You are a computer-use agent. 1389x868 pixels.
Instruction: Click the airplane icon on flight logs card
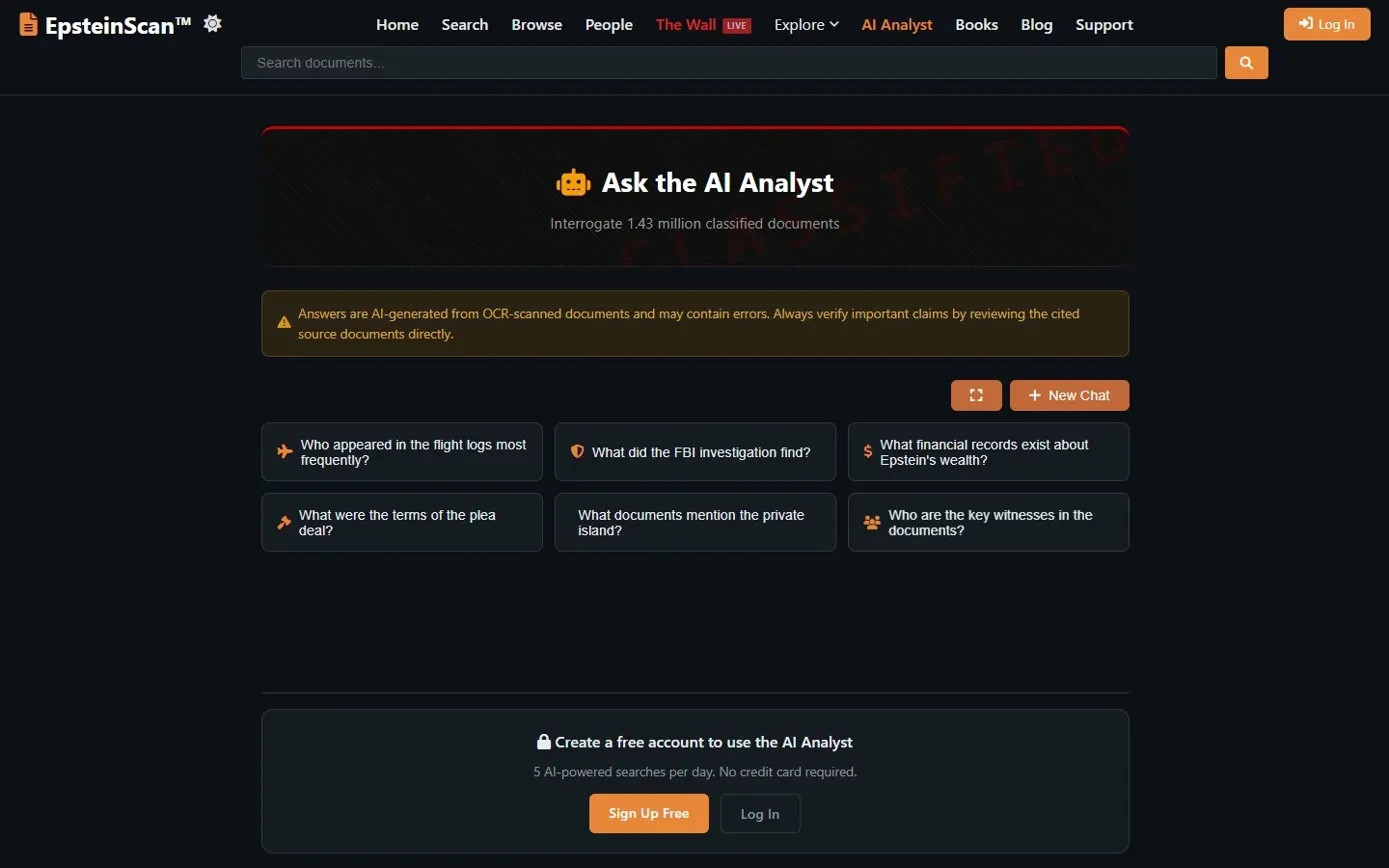[285, 452]
